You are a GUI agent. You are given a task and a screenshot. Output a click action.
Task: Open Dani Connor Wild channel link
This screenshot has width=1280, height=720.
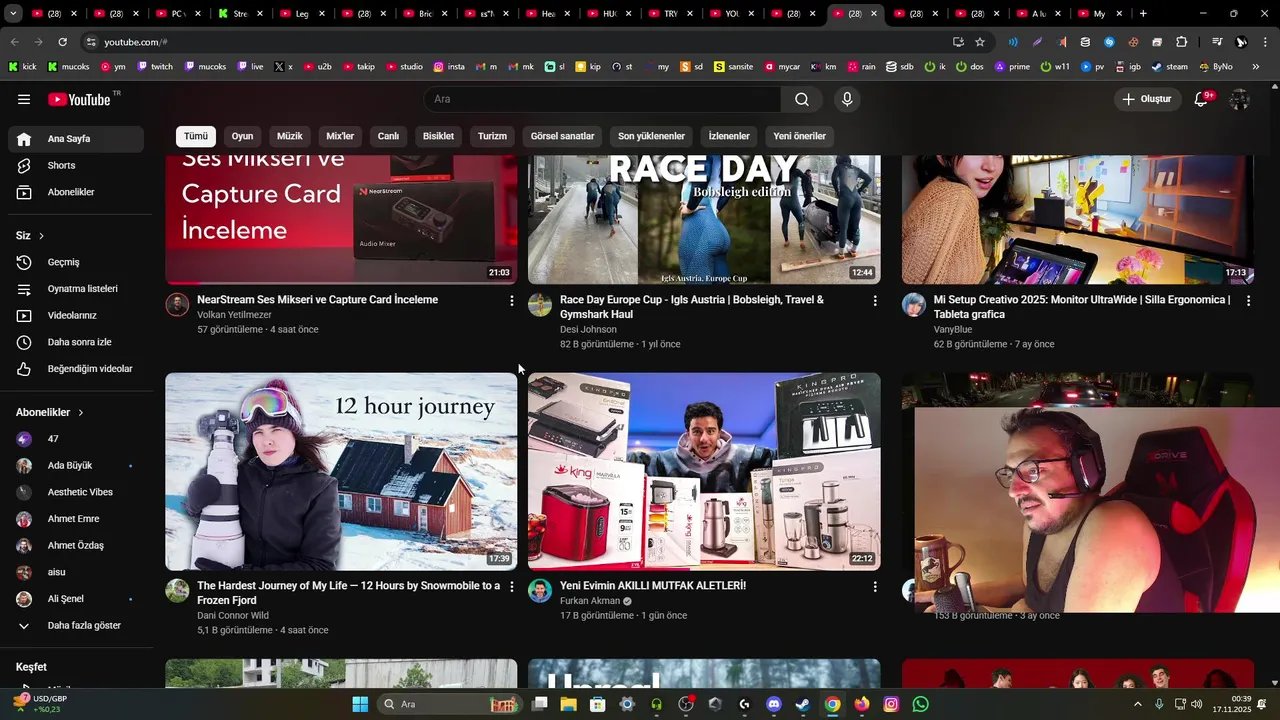tap(233, 615)
